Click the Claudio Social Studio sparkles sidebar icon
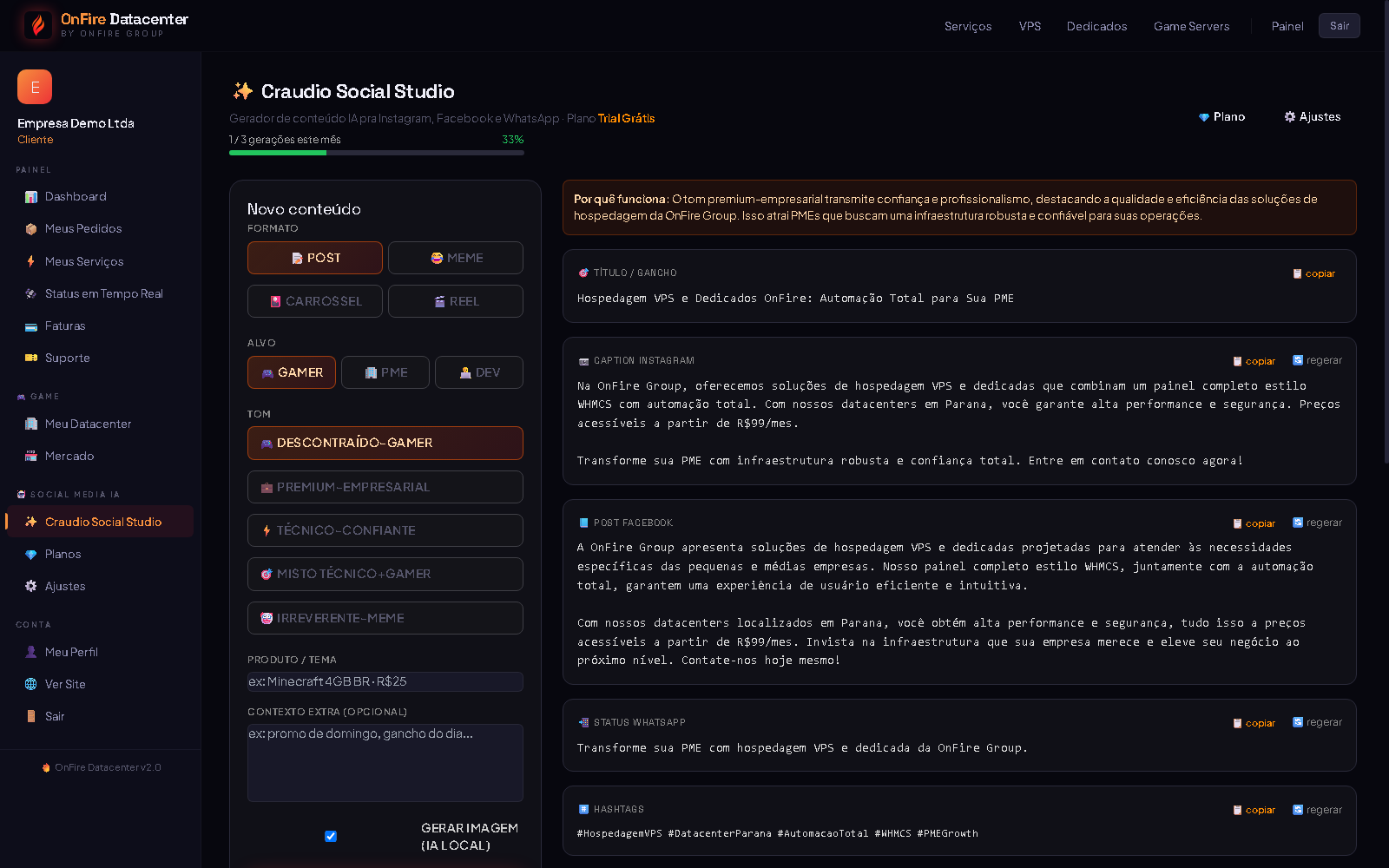This screenshot has height=868, width=1389. (x=31, y=522)
